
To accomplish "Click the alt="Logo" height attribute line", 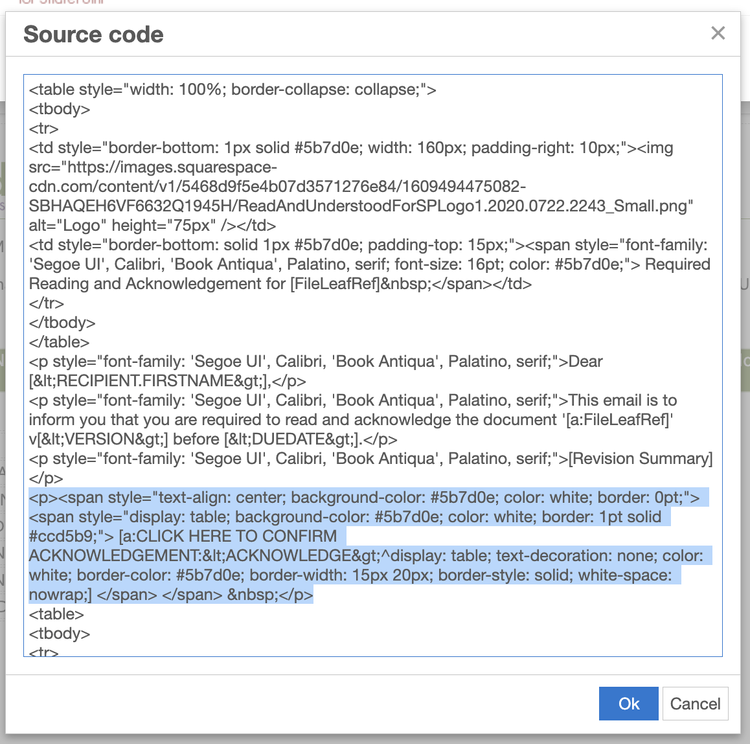I will (x=152, y=225).
